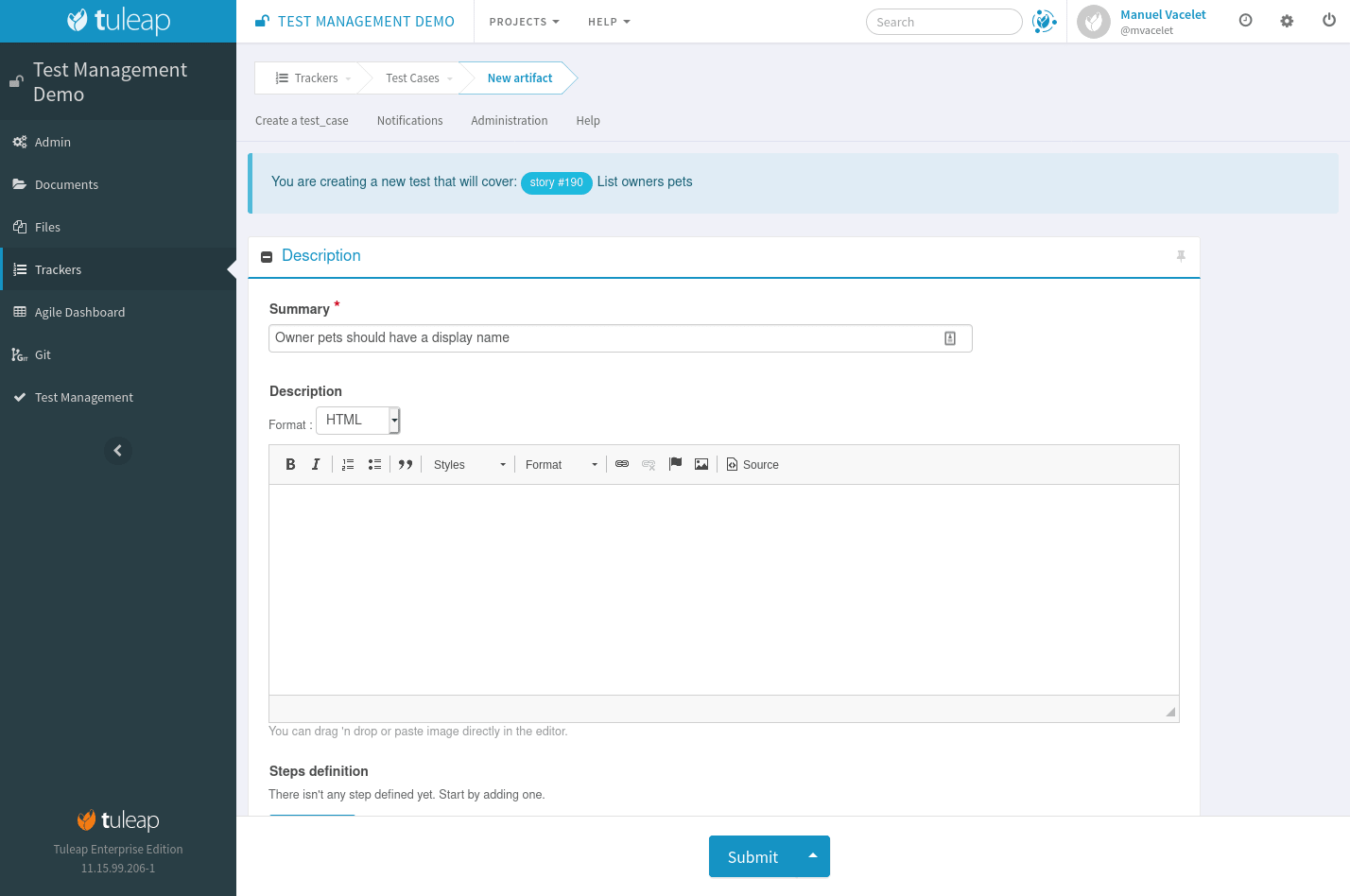Screen dimensions: 1350x896
Task: Apply blockquote formatting in the description editor
Action: click(406, 464)
